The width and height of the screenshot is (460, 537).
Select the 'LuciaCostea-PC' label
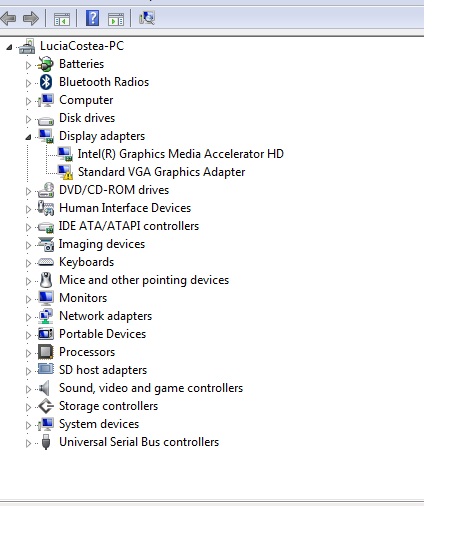click(82, 46)
